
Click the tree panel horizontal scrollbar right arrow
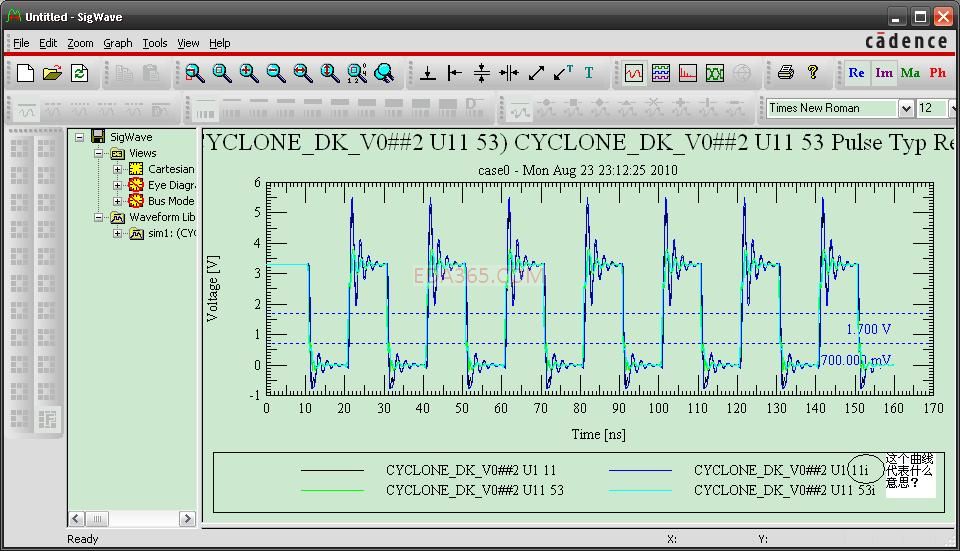pos(187,518)
